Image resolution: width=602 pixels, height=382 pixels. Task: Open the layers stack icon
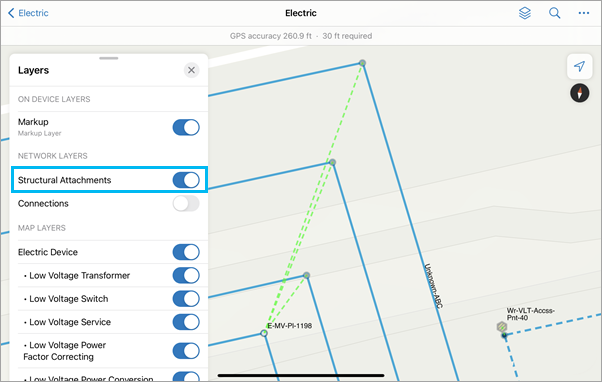(524, 13)
